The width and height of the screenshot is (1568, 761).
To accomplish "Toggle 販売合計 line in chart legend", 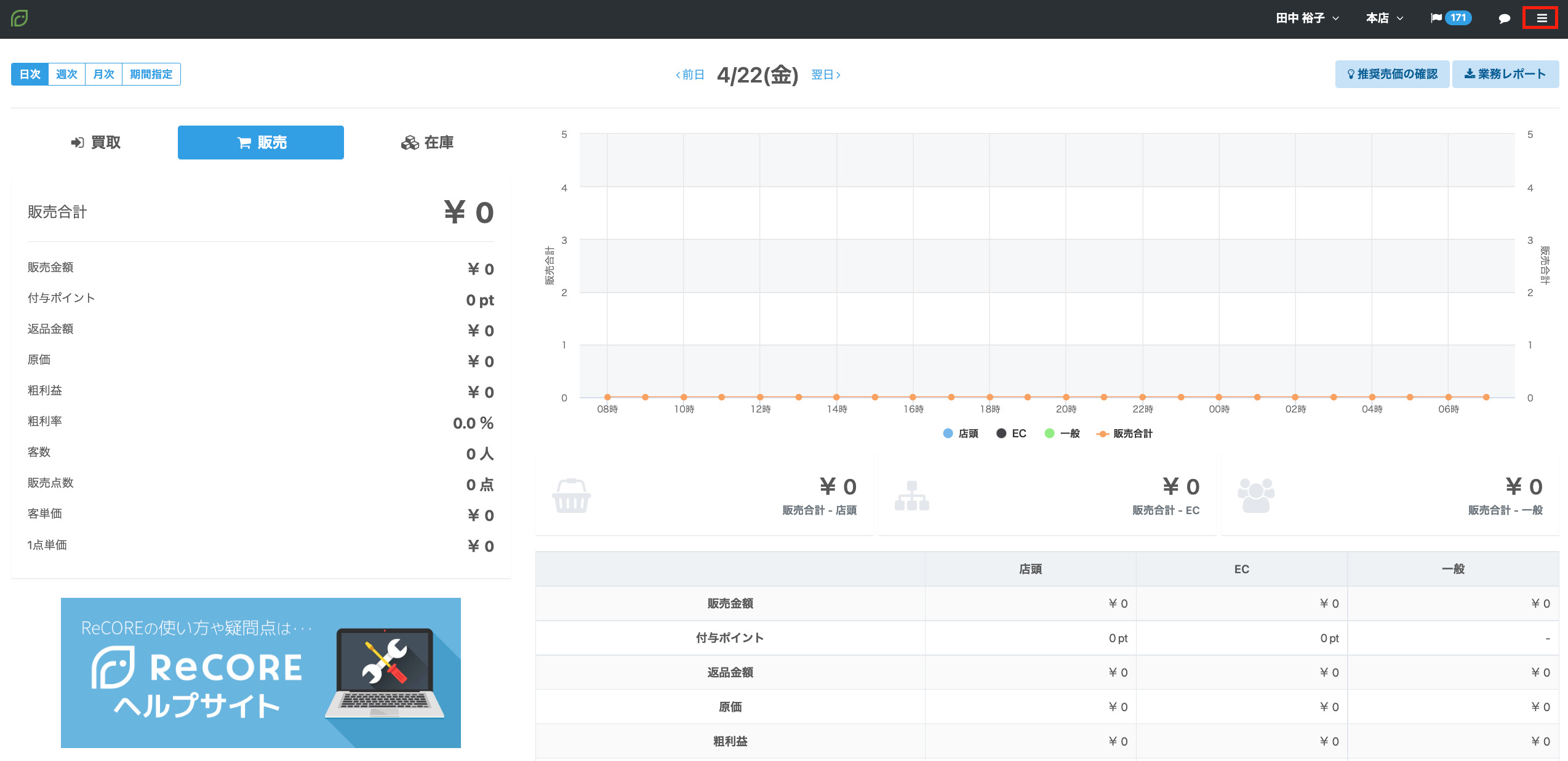I will pos(1124,433).
